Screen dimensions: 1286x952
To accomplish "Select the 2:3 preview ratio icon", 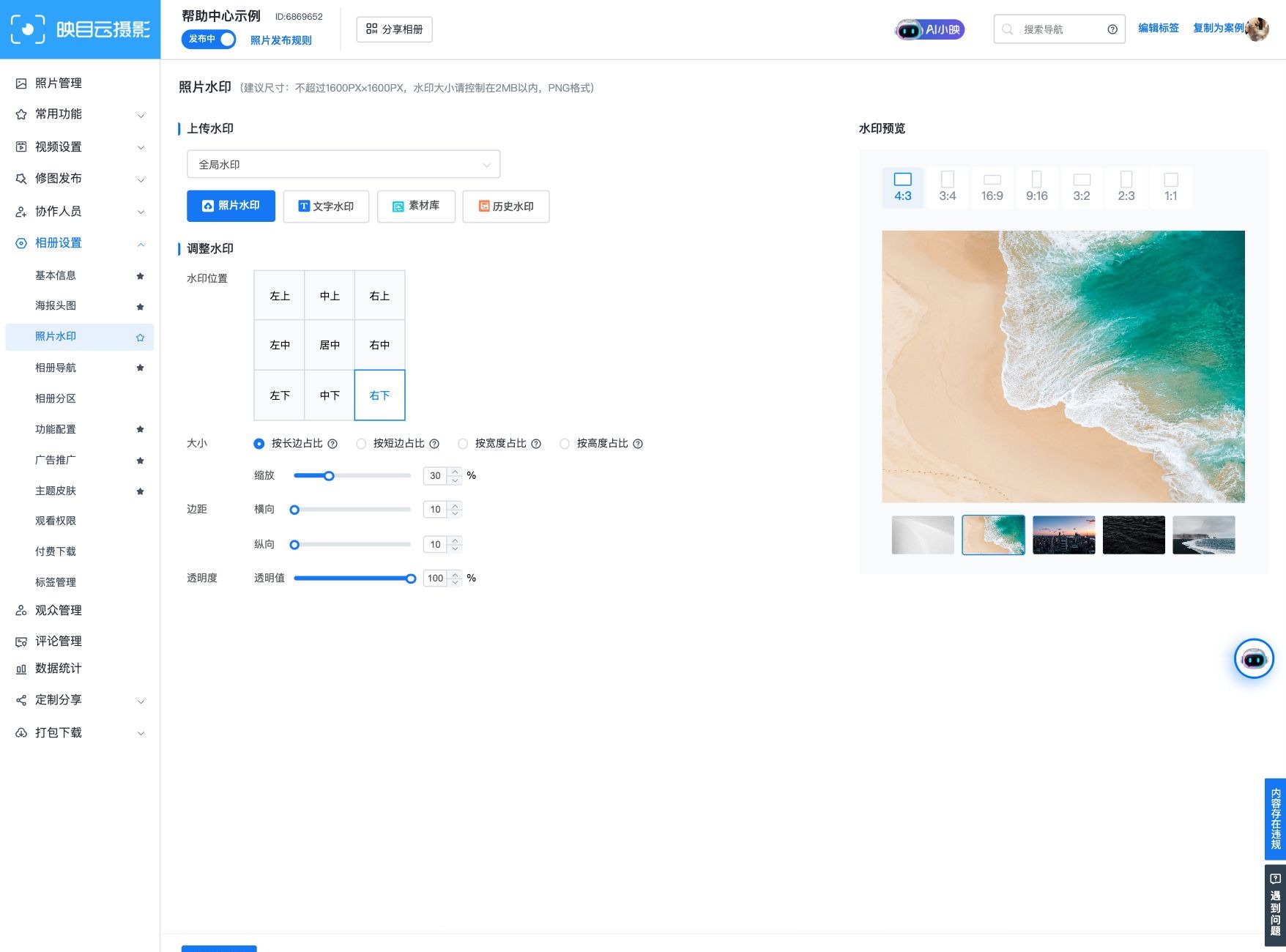I will tap(1126, 187).
